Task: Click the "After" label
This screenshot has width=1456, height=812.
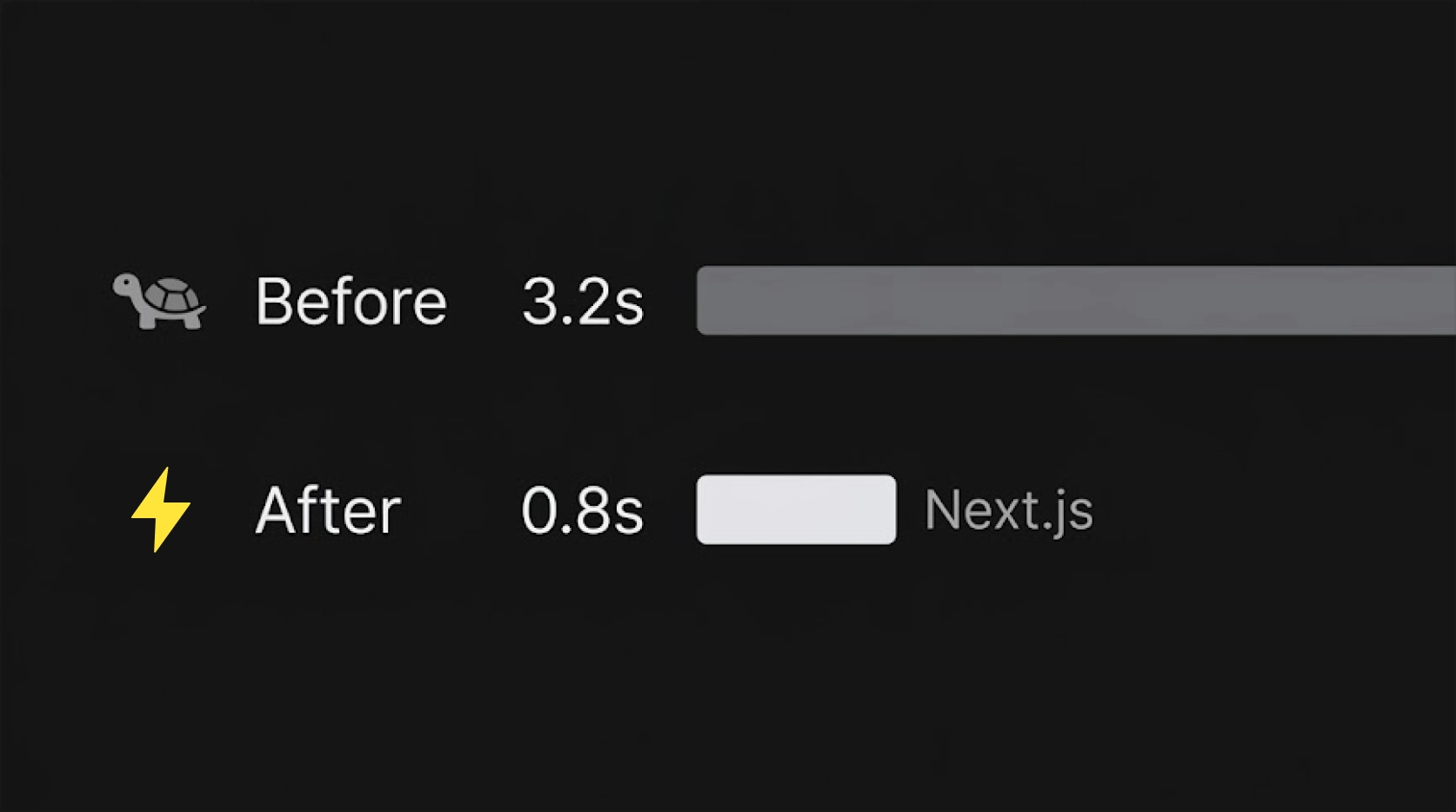Action: pos(328,510)
